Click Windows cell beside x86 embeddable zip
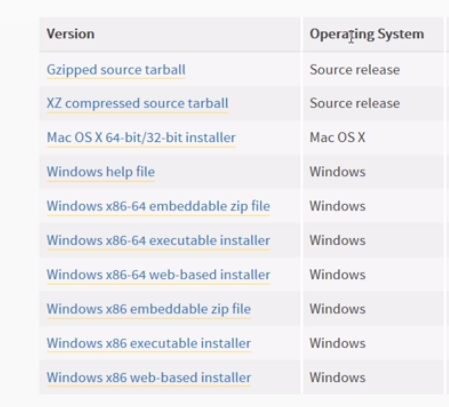 tap(337, 309)
